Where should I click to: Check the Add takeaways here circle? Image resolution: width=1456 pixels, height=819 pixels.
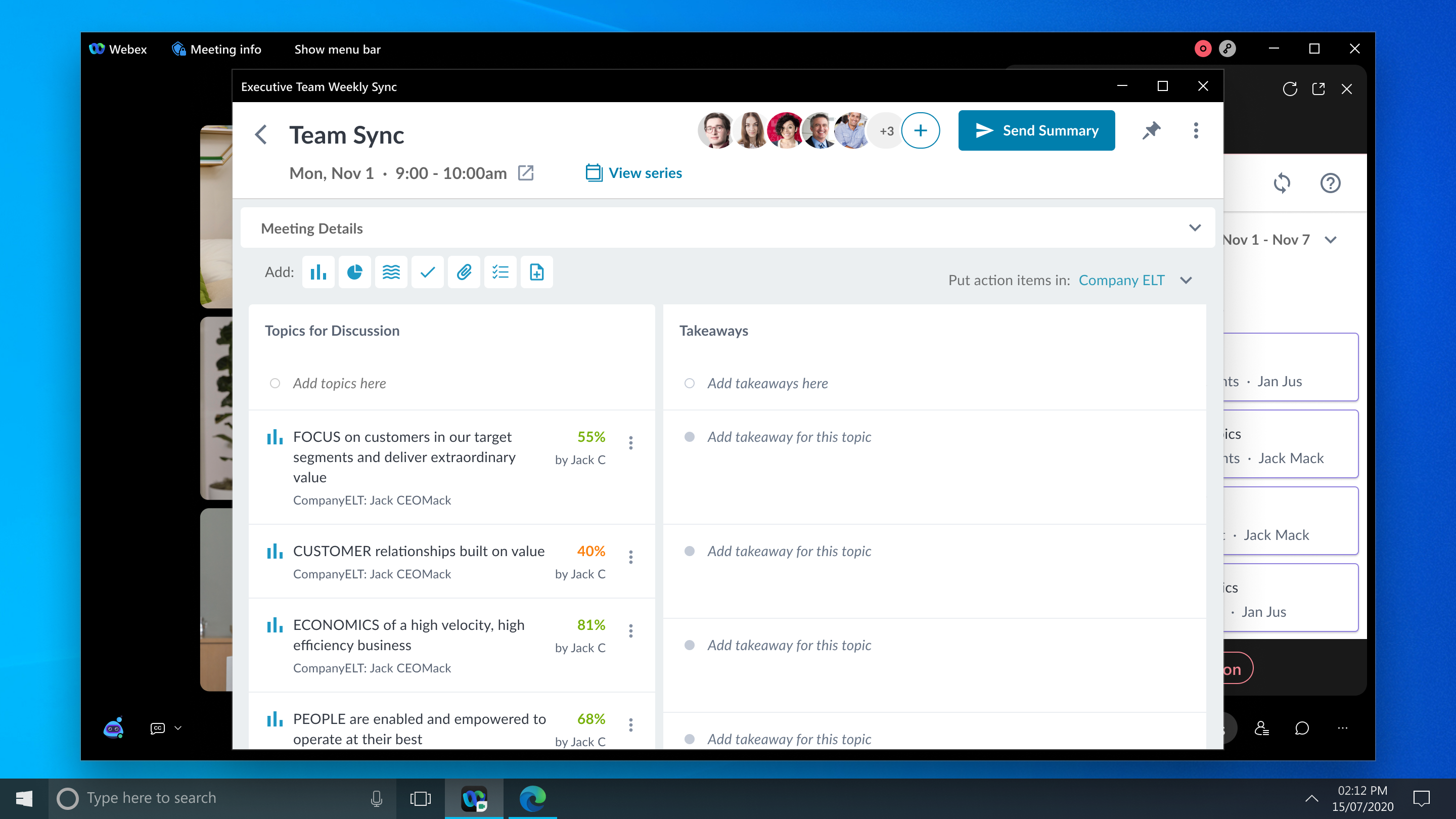(690, 384)
